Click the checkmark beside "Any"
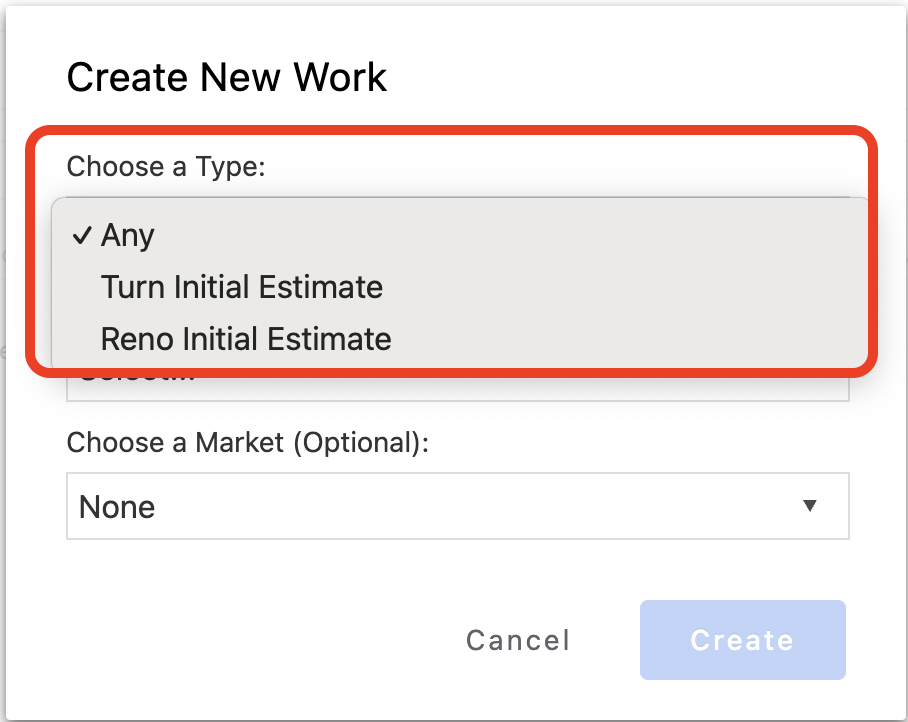908x722 pixels. (82, 236)
